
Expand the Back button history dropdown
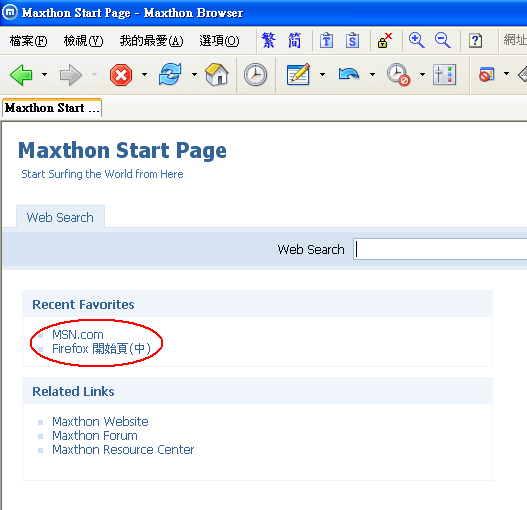point(44,74)
